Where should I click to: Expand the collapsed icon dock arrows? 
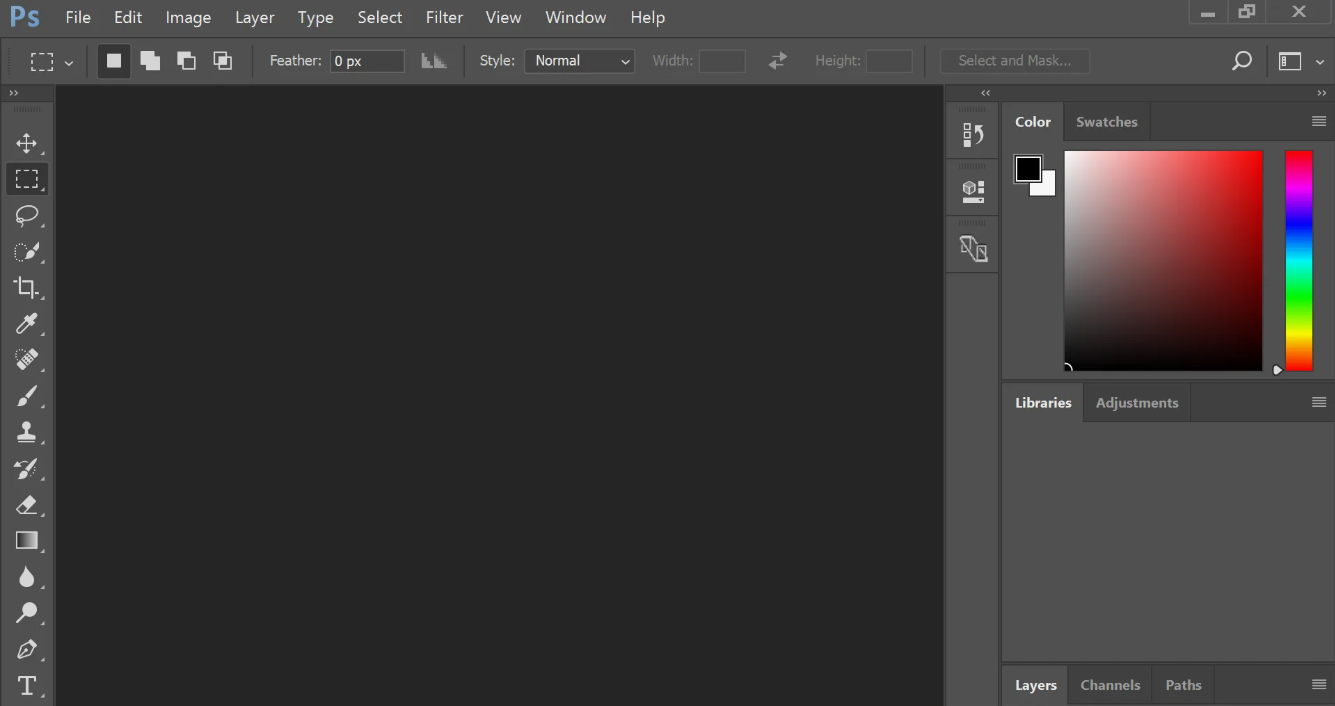pos(986,93)
